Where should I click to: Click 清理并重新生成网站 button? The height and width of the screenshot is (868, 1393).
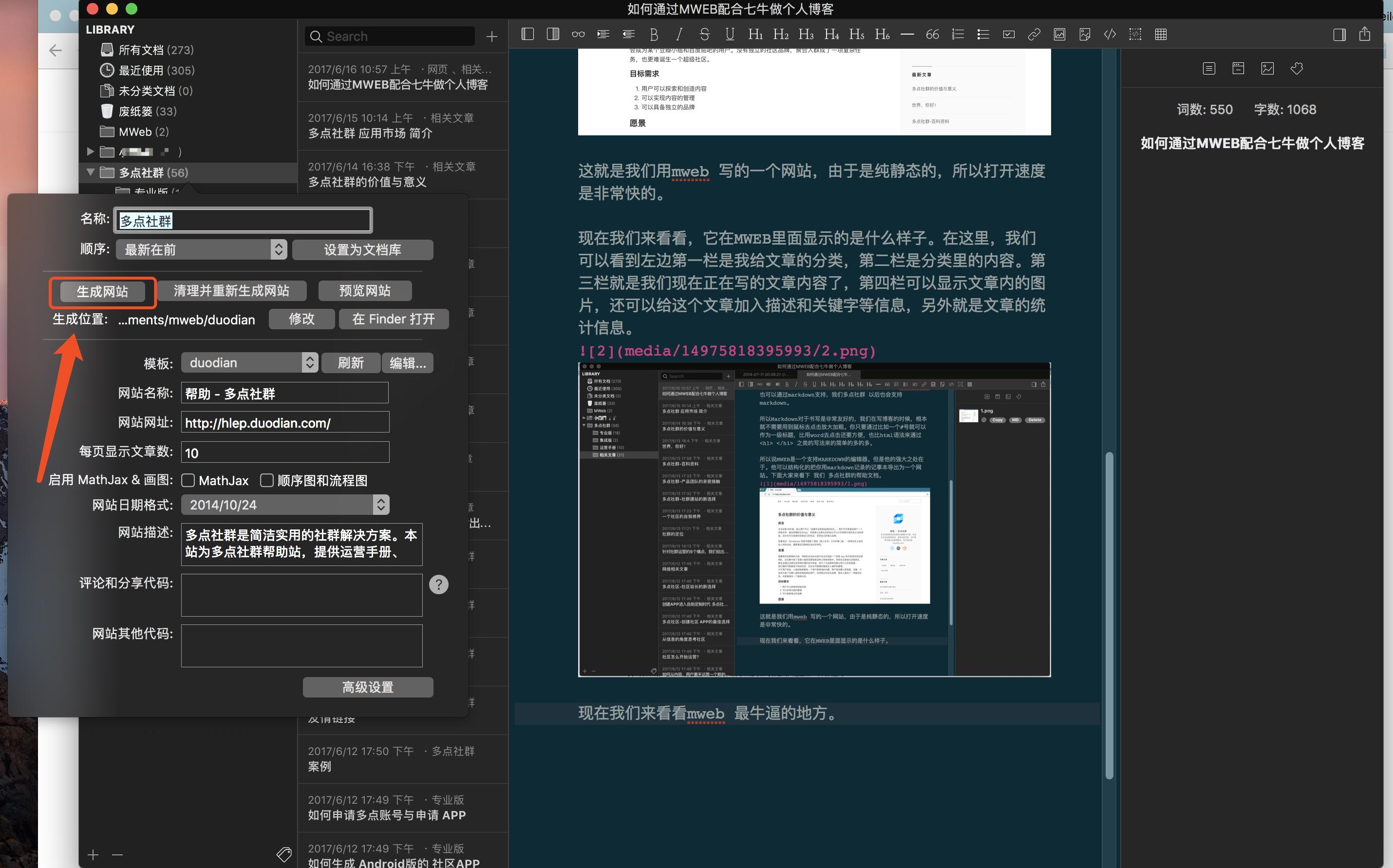[231, 290]
